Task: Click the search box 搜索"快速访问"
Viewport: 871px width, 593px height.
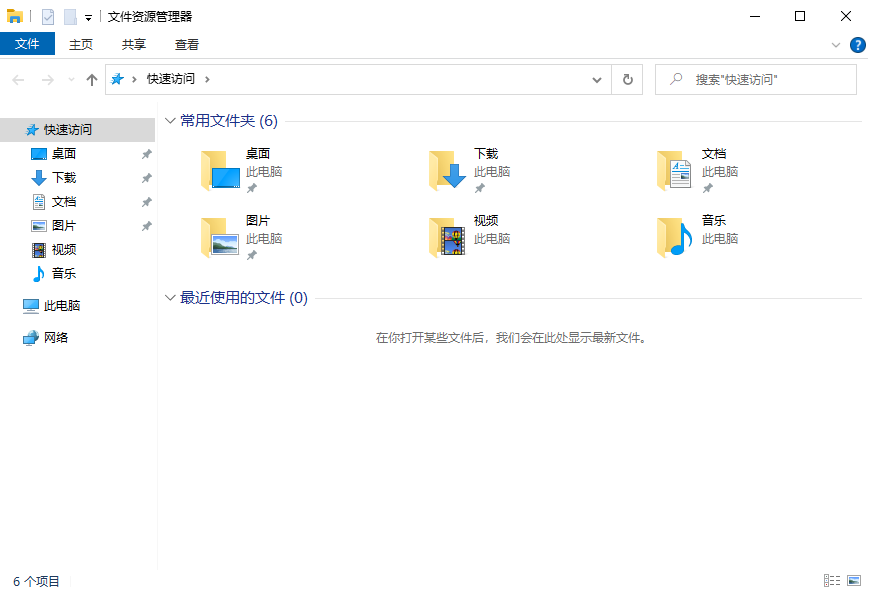Action: coord(755,79)
